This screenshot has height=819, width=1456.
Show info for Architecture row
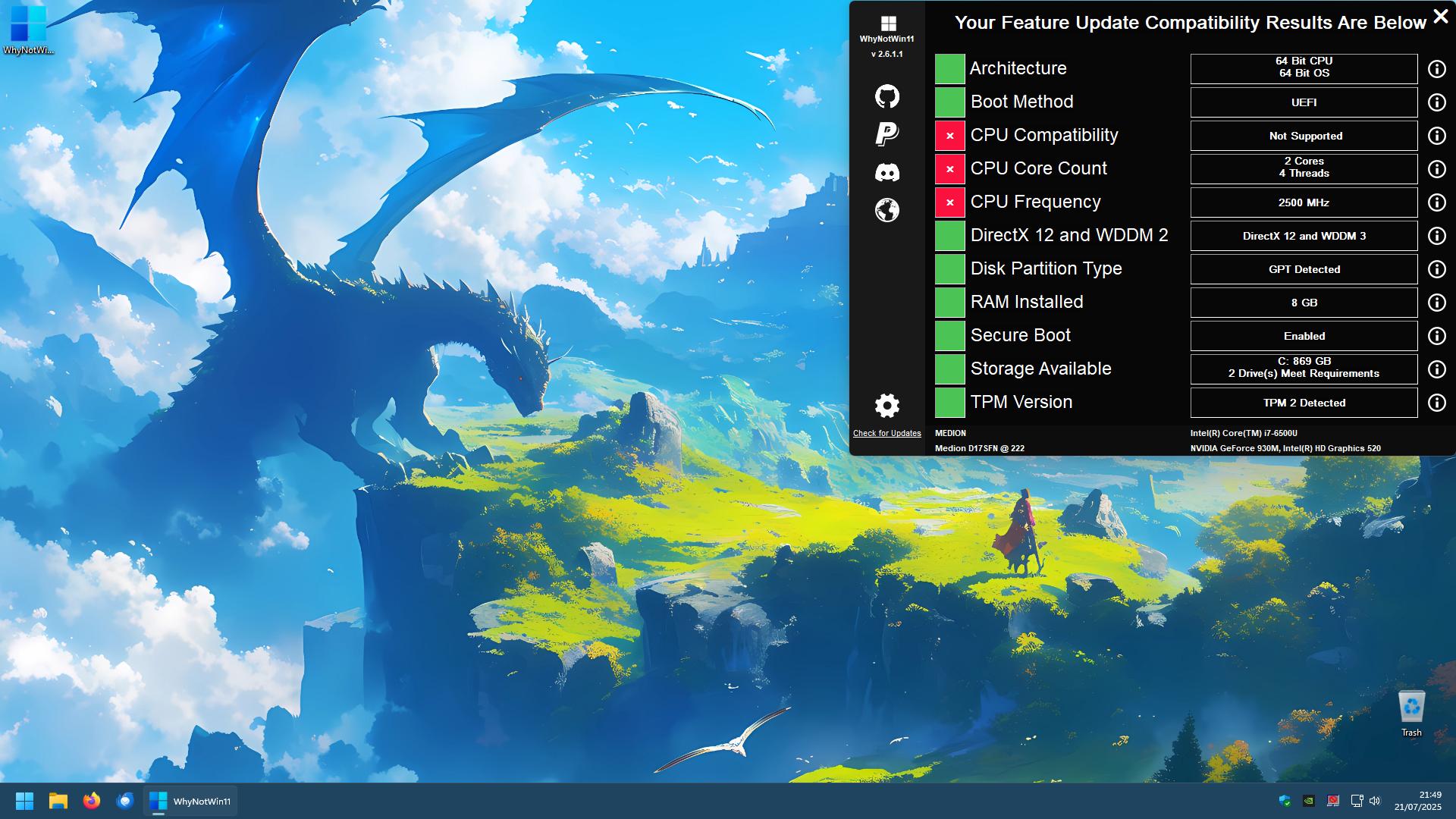(x=1436, y=69)
